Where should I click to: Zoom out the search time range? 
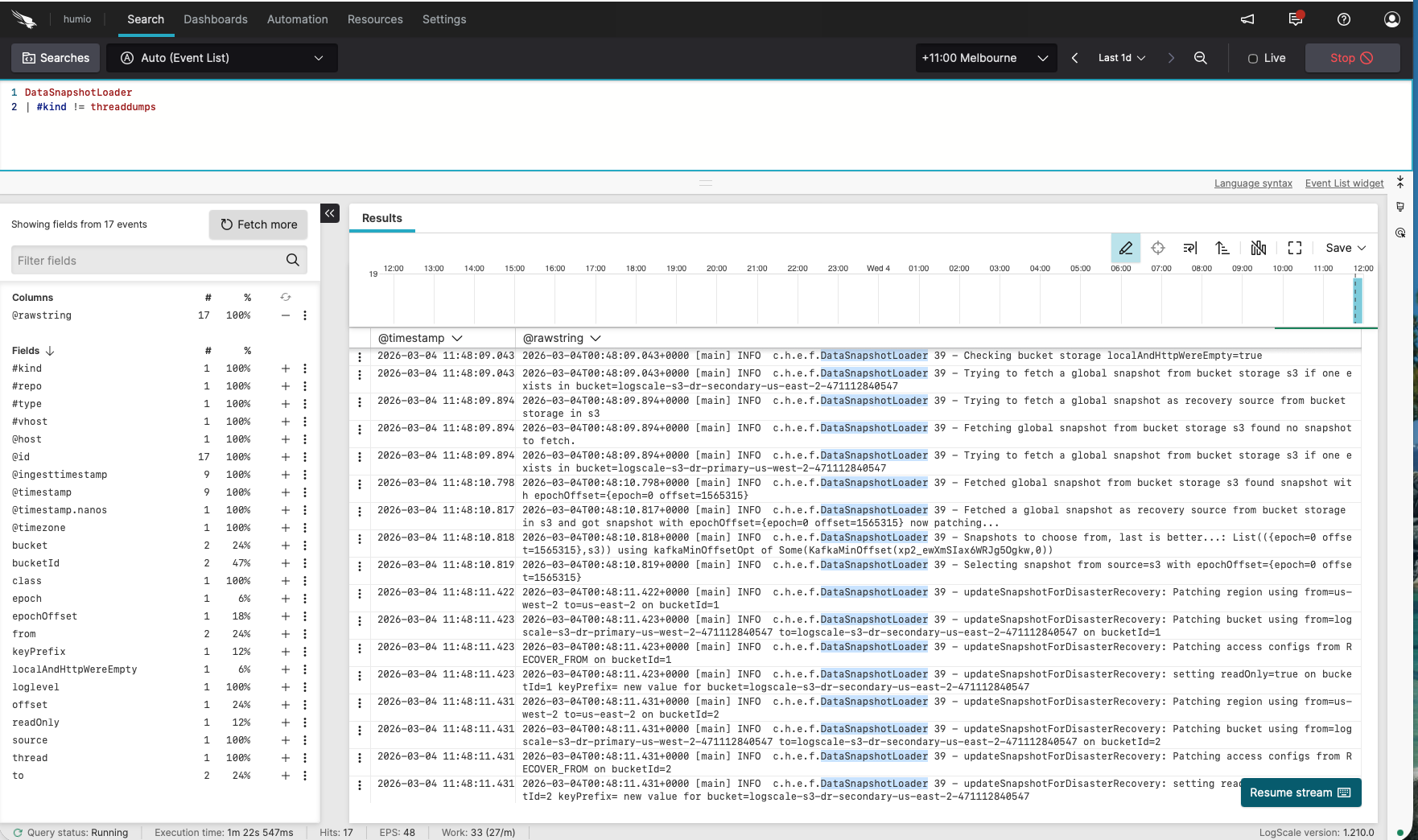pyautogui.click(x=1201, y=58)
